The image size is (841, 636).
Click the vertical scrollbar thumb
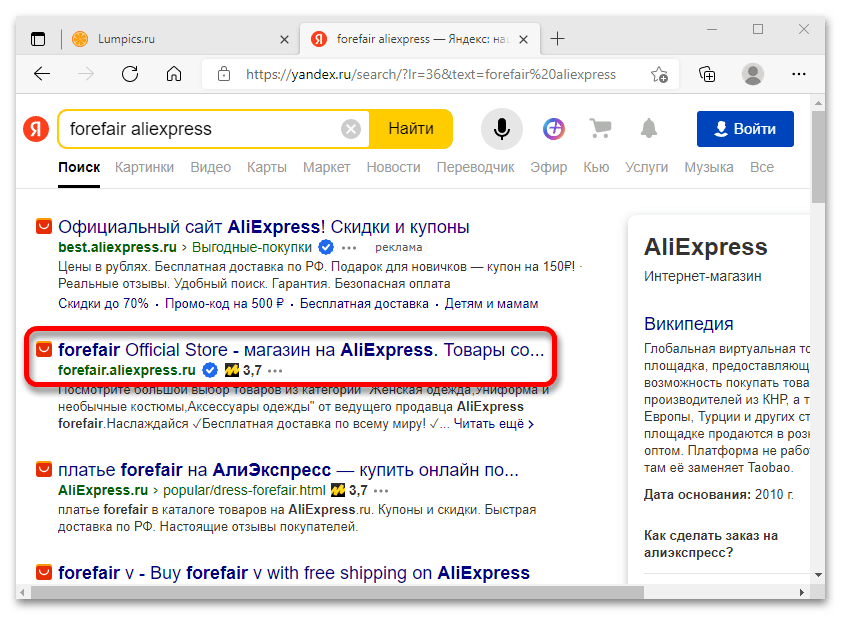[x=818, y=157]
